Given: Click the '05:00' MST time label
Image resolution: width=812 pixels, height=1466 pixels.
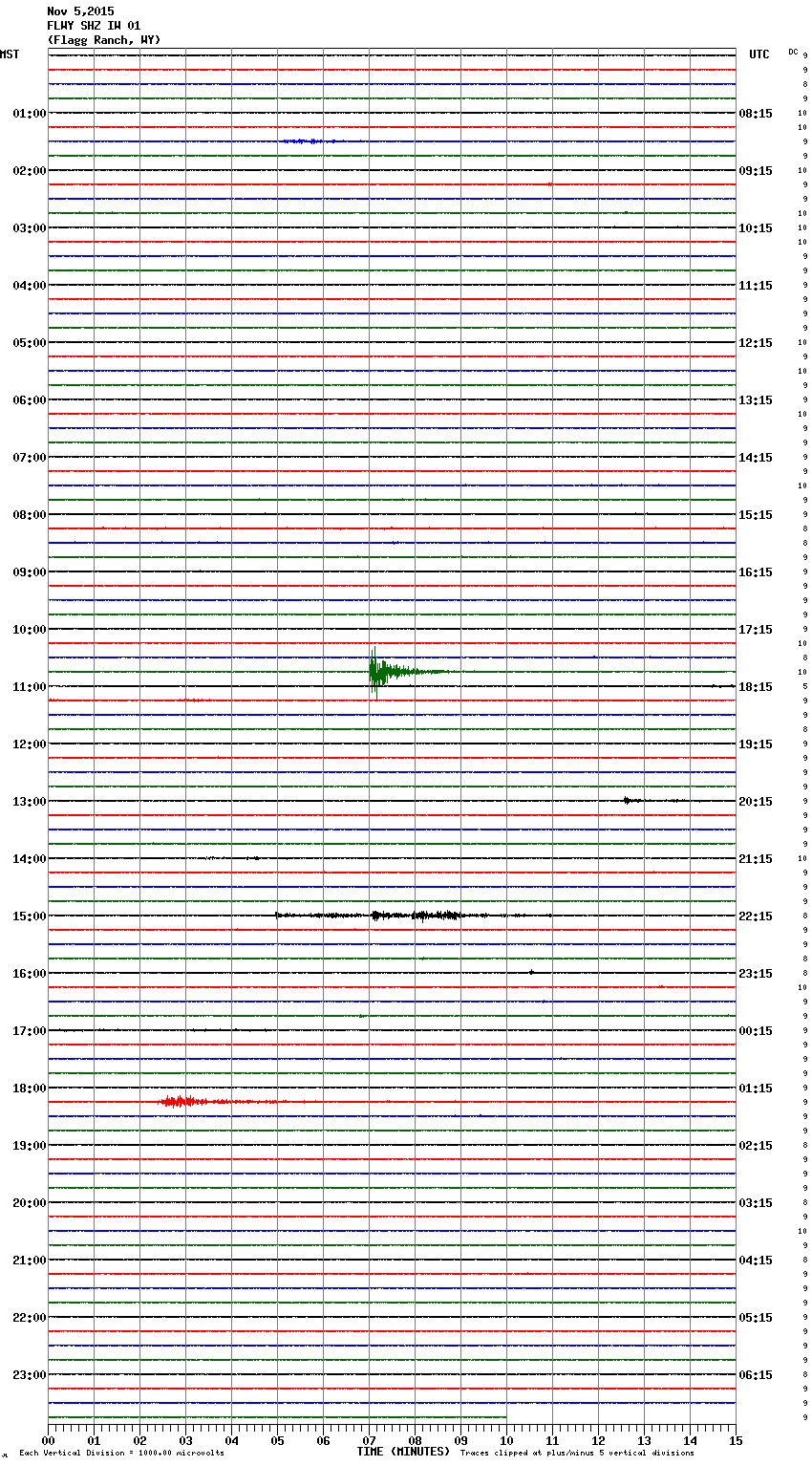Looking at the screenshot, I should 29,343.
